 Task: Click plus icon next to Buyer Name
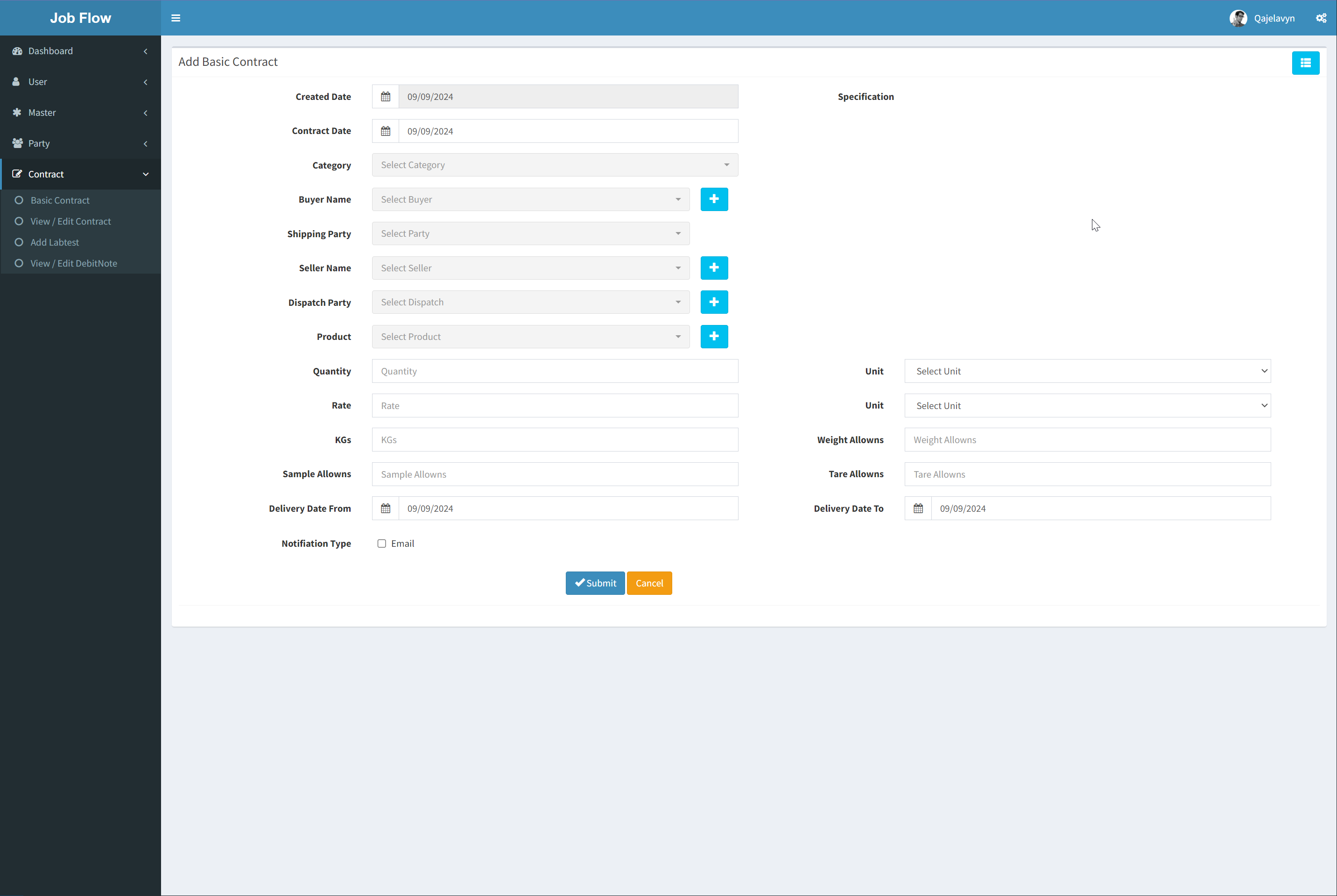click(x=714, y=199)
